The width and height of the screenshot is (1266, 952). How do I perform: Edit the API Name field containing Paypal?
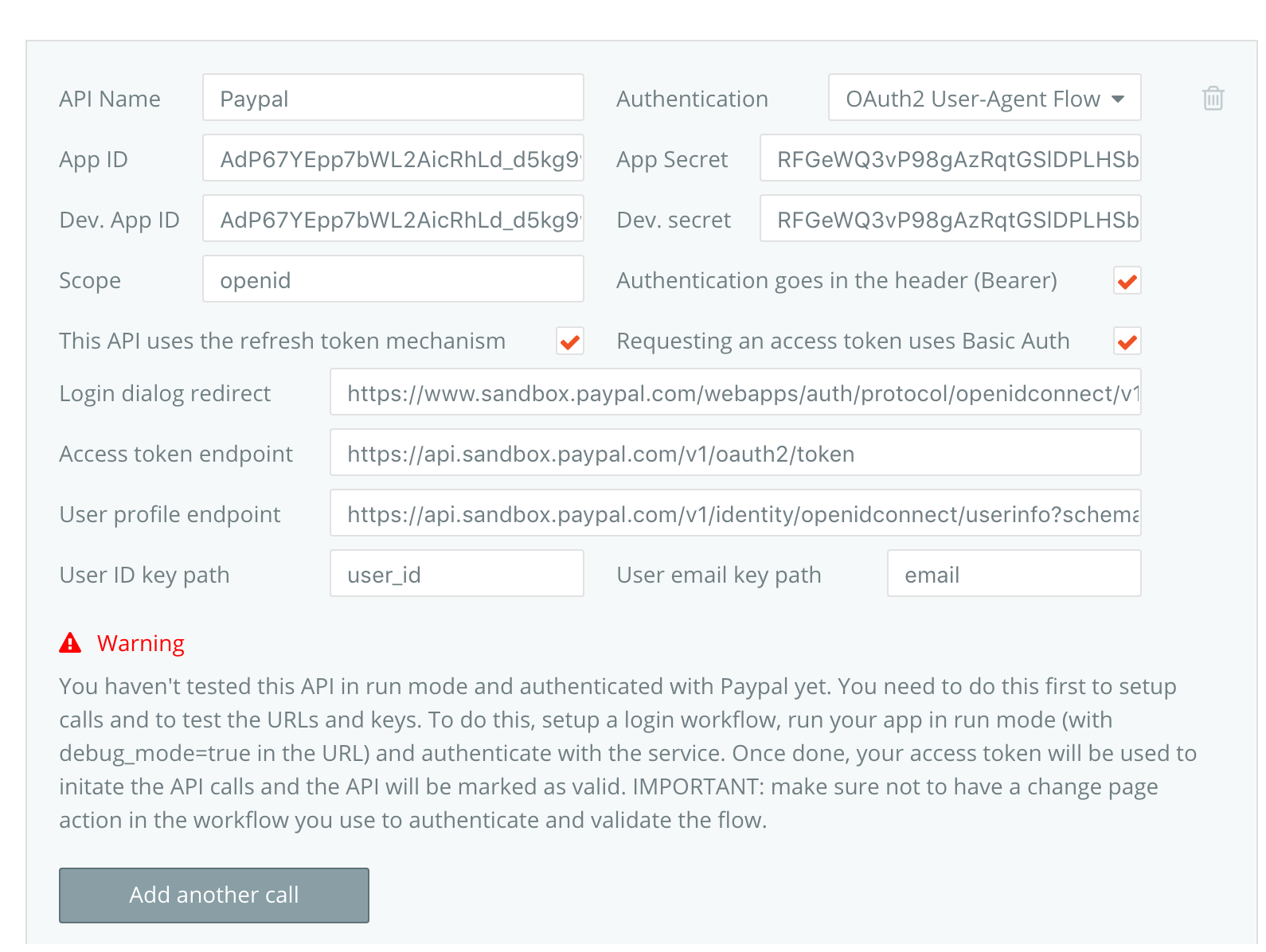393,98
